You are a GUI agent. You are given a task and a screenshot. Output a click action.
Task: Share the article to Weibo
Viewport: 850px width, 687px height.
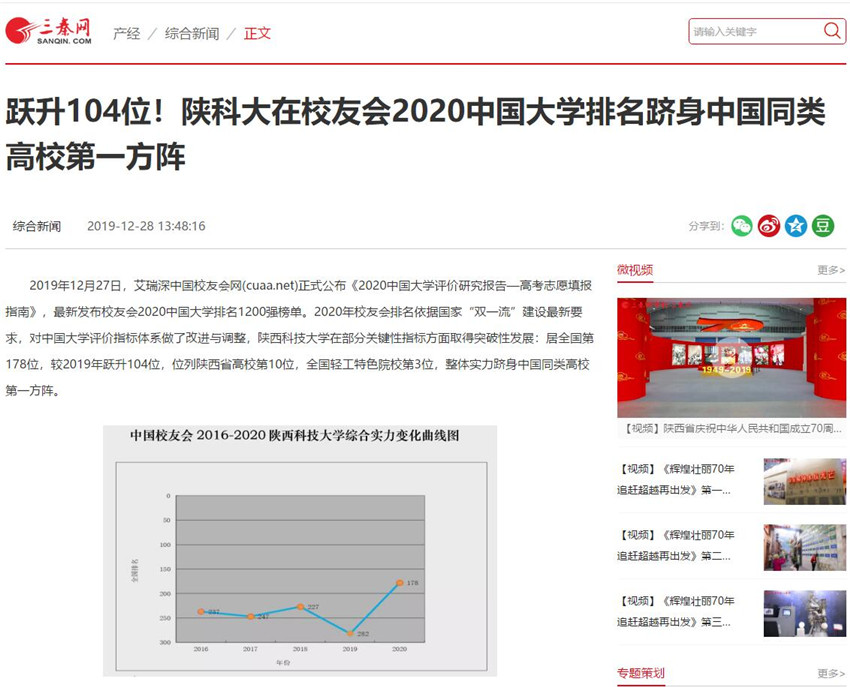(768, 226)
